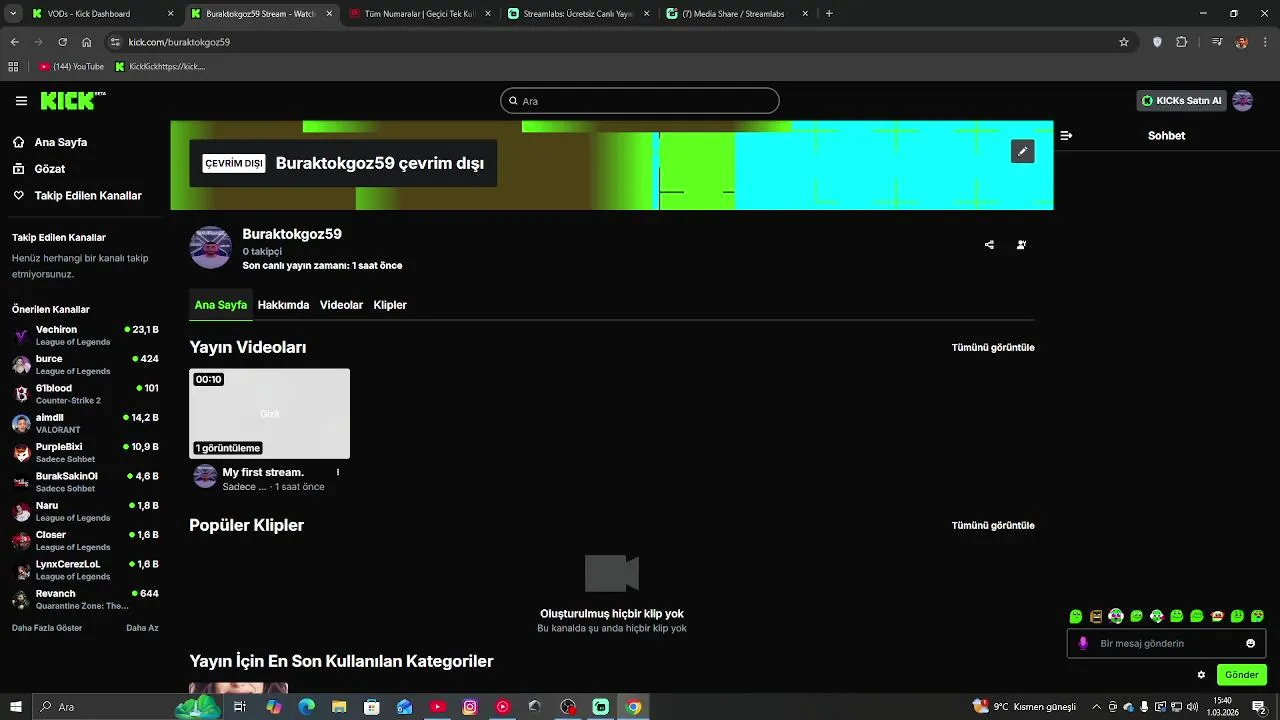Open burce recommended channel
The width and height of the screenshot is (1280, 720).
pos(86,365)
